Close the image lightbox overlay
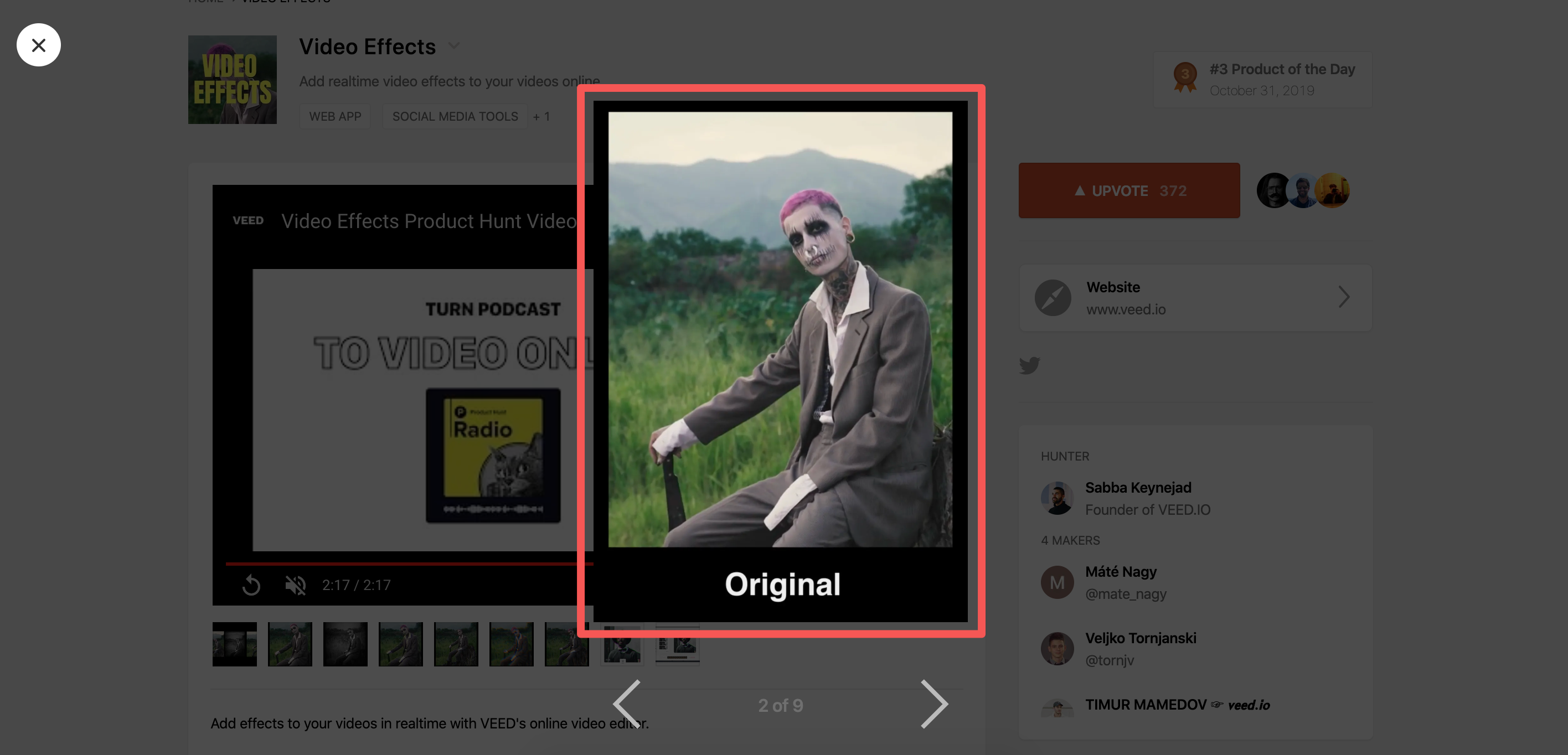The image size is (1568, 755). 38,45
